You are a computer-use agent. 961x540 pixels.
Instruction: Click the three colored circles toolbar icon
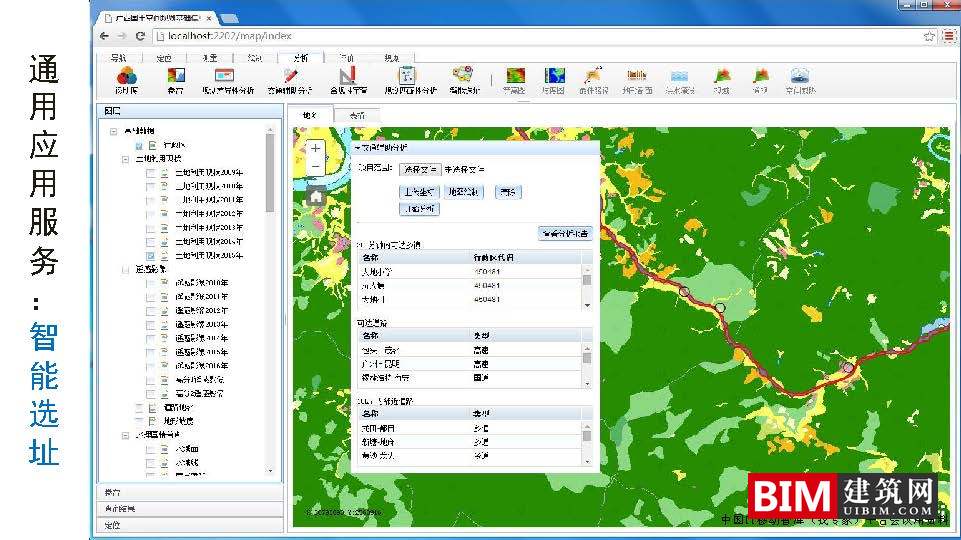click(x=125, y=76)
